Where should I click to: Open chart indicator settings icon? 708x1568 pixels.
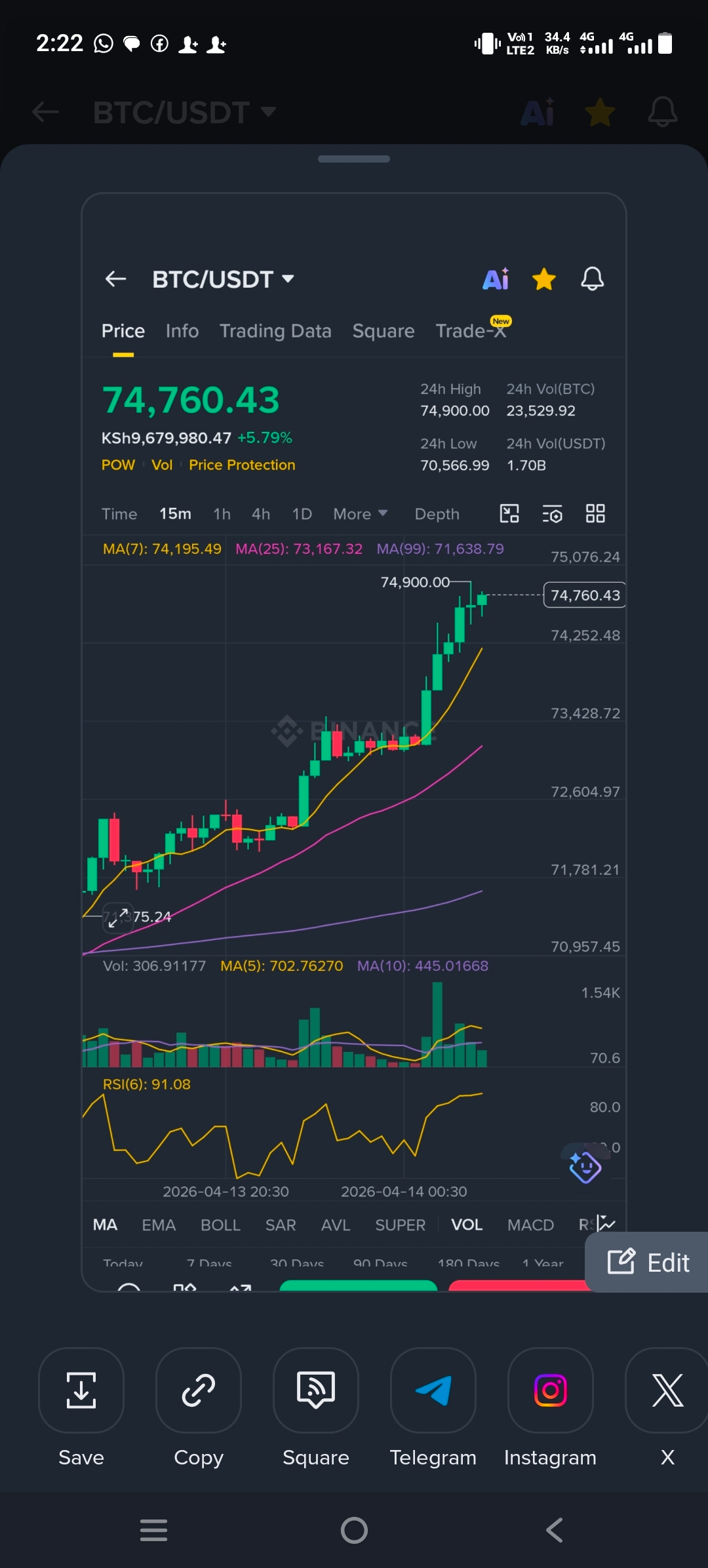(x=553, y=513)
